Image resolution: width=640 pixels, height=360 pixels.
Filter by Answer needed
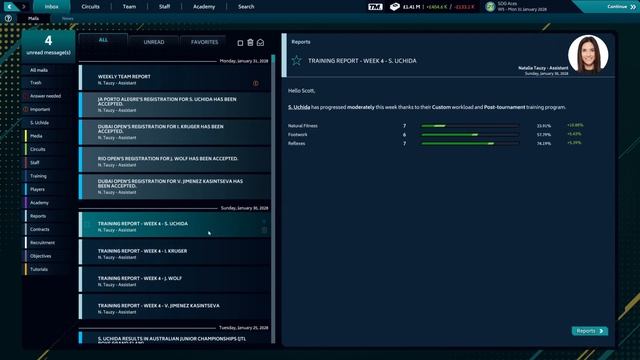49,96
